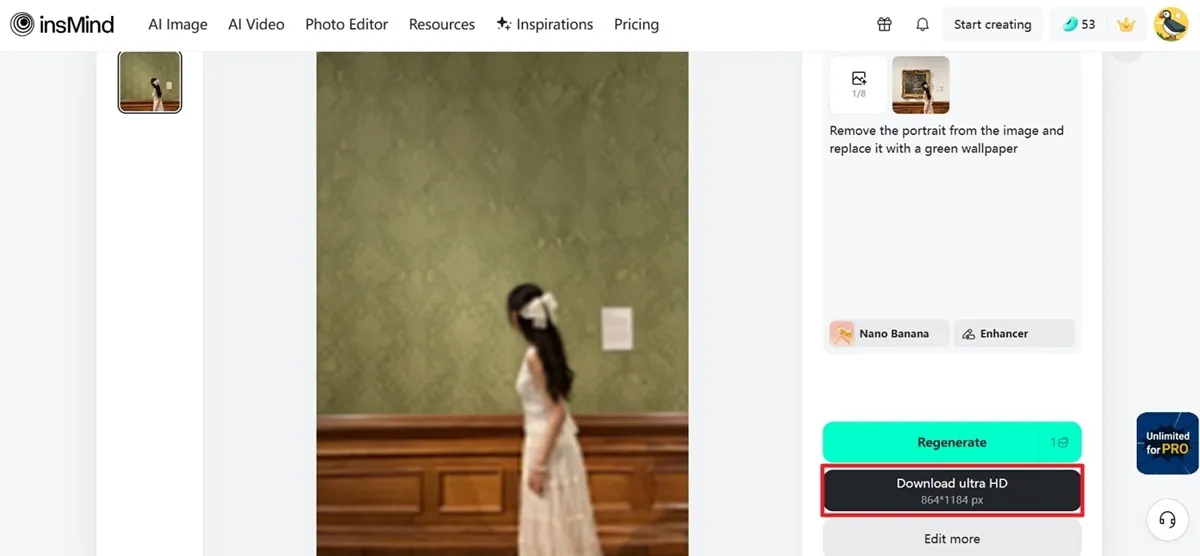Open the AI Video menu
This screenshot has width=1200, height=556.
256,24
